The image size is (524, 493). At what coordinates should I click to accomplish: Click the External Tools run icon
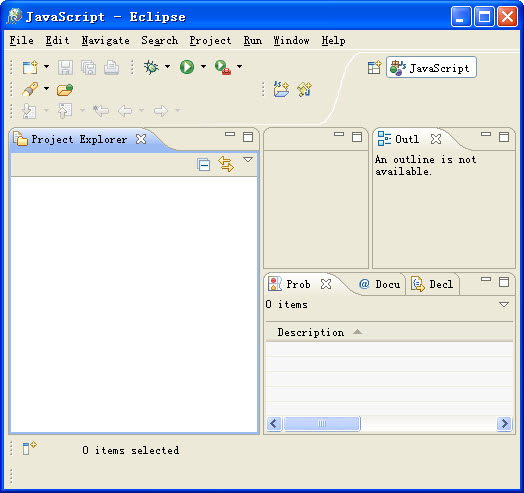[x=223, y=67]
